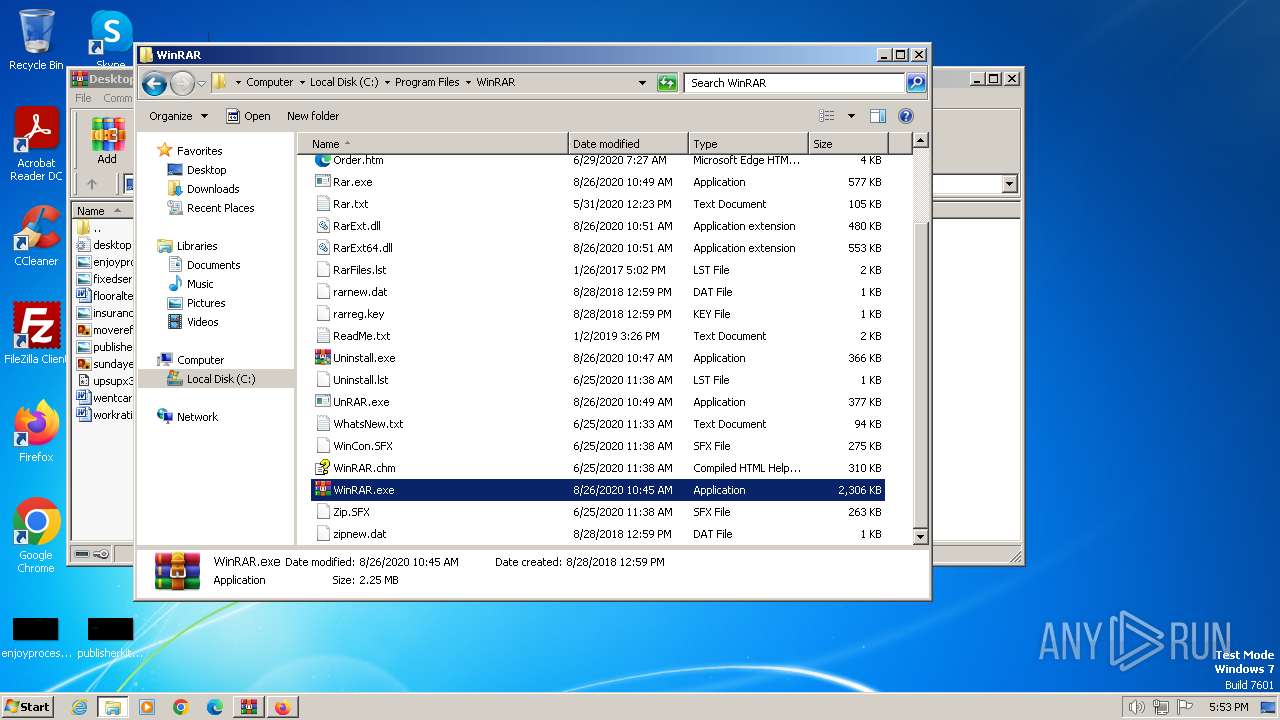Click the refresh button beside address bar
This screenshot has width=1280, height=720.
pyautogui.click(x=667, y=83)
